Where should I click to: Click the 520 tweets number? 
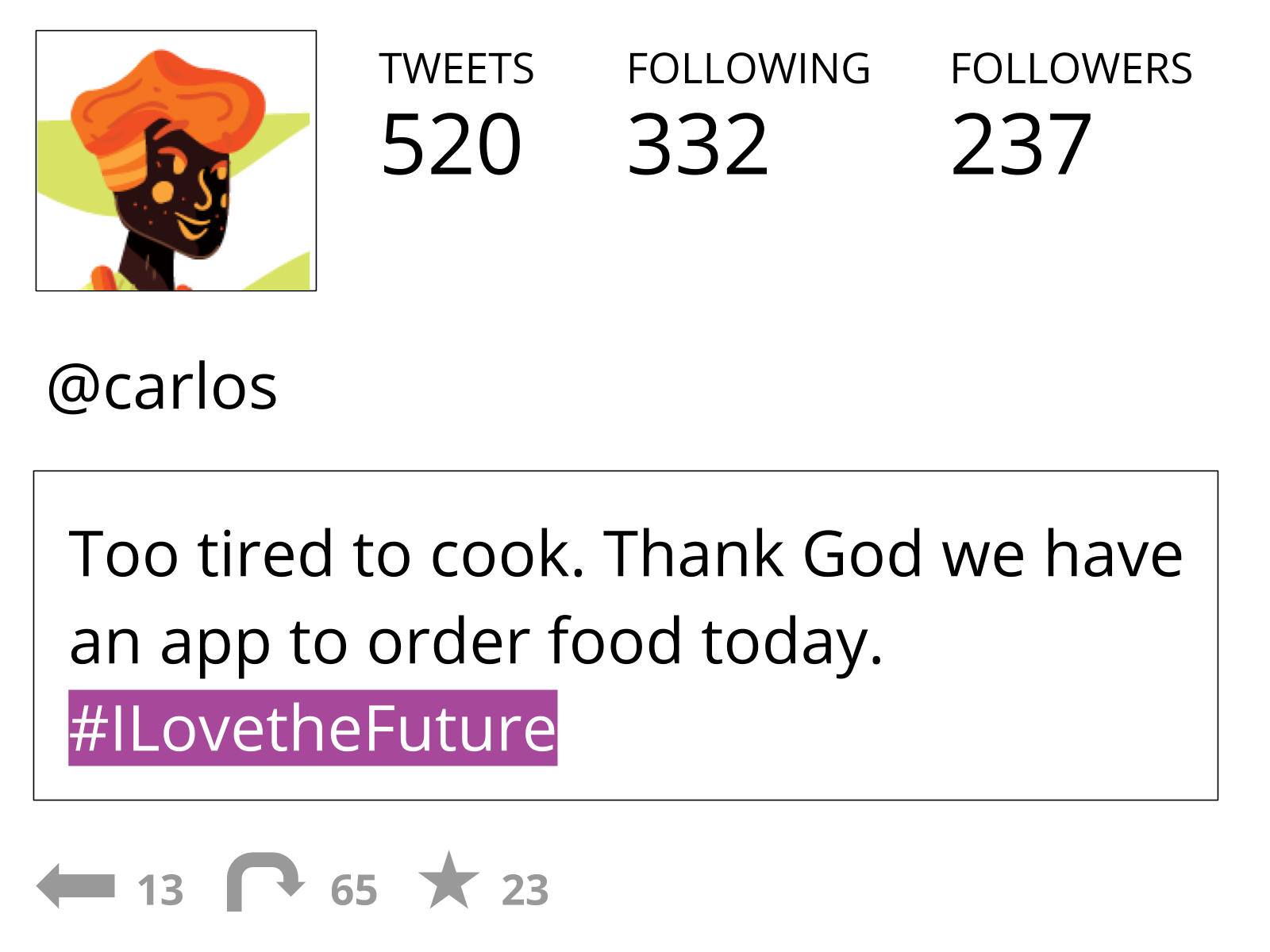(x=451, y=144)
